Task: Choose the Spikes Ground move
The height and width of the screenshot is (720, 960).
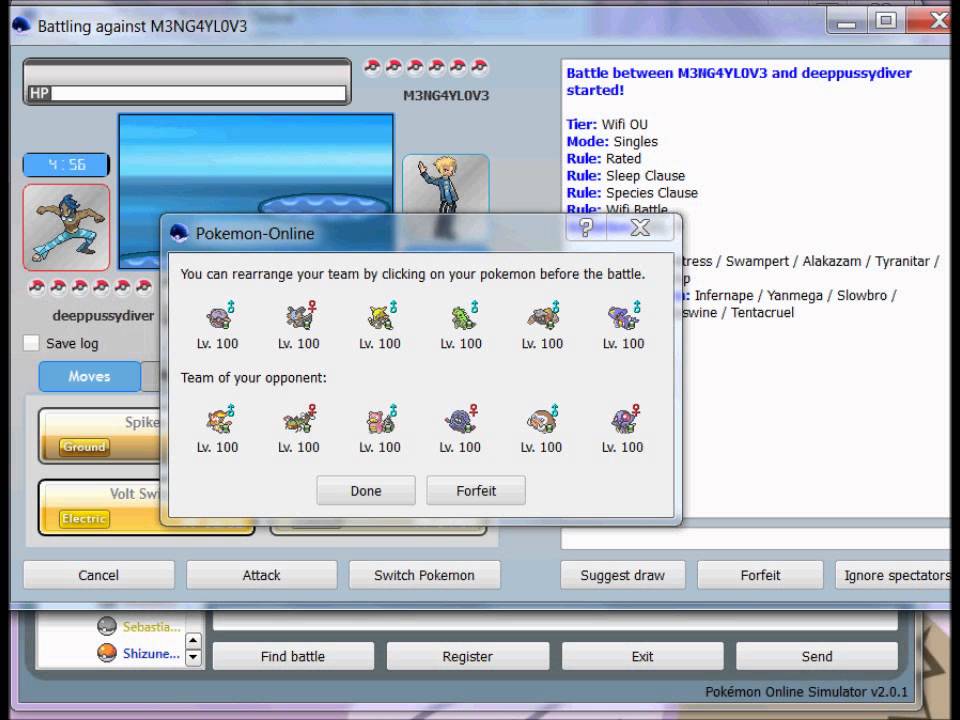Action: 99,435
